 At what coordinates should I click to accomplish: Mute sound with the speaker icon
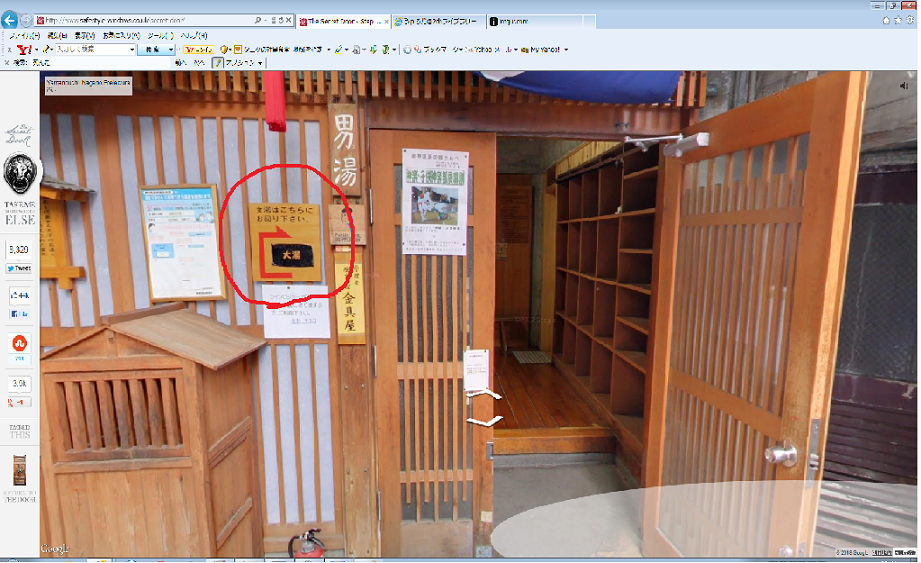904,86
